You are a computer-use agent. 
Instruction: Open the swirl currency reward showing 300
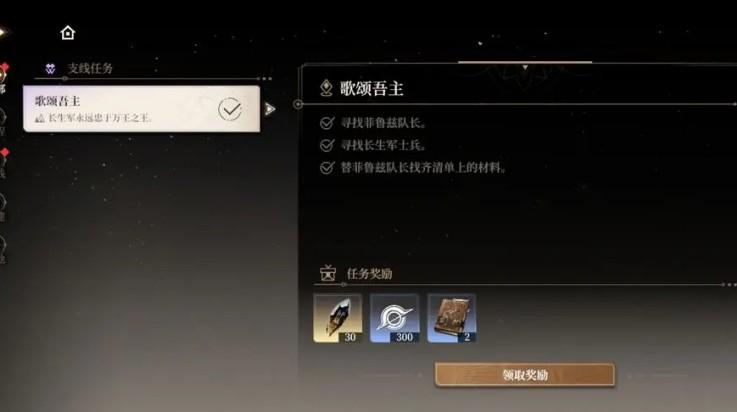[394, 318]
